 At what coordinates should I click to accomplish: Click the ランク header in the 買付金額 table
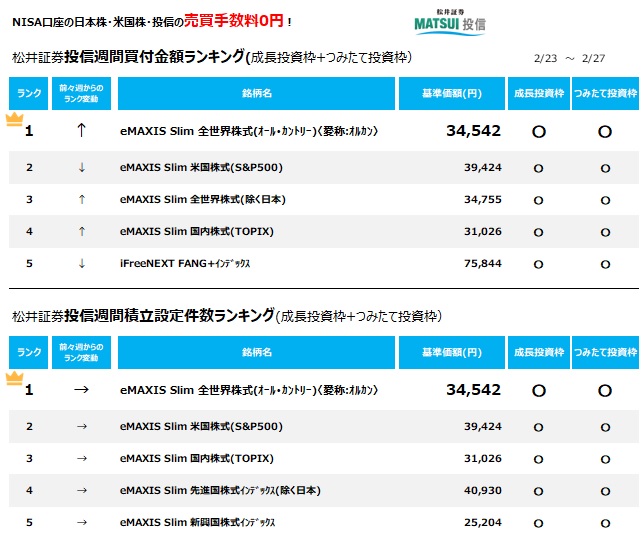click(x=29, y=93)
